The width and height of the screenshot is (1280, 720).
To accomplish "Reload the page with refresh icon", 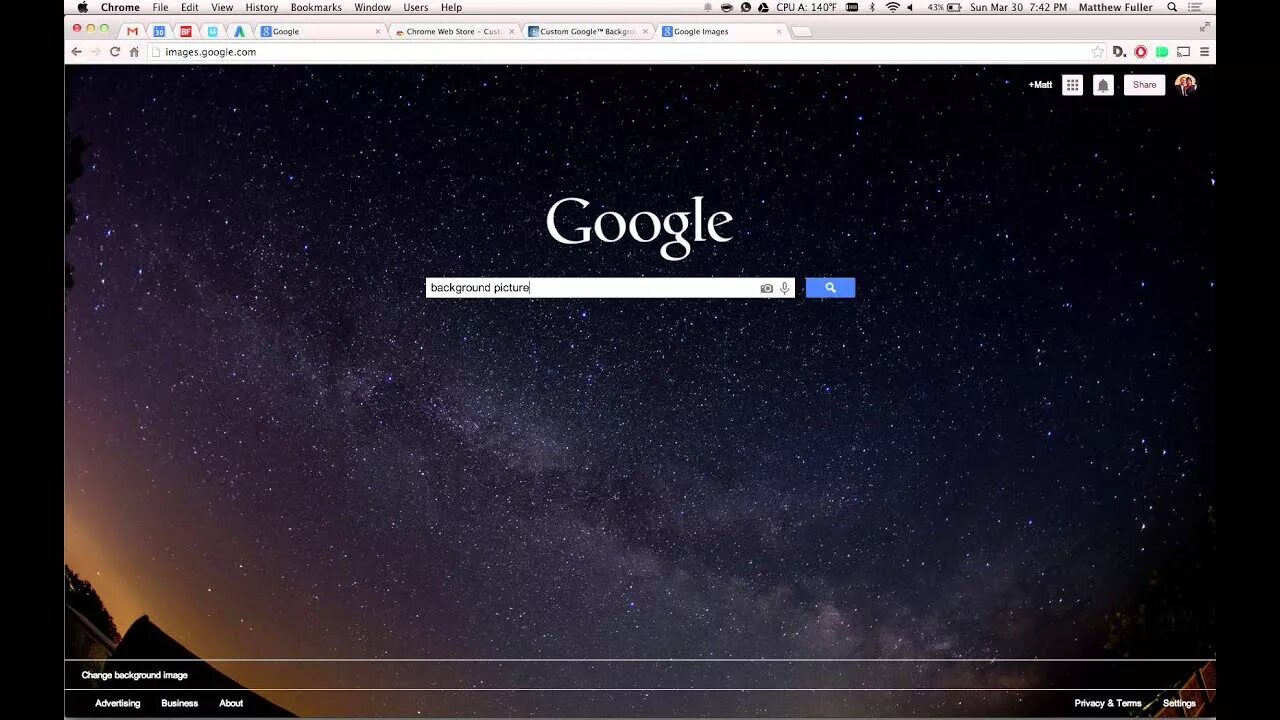I will [115, 52].
